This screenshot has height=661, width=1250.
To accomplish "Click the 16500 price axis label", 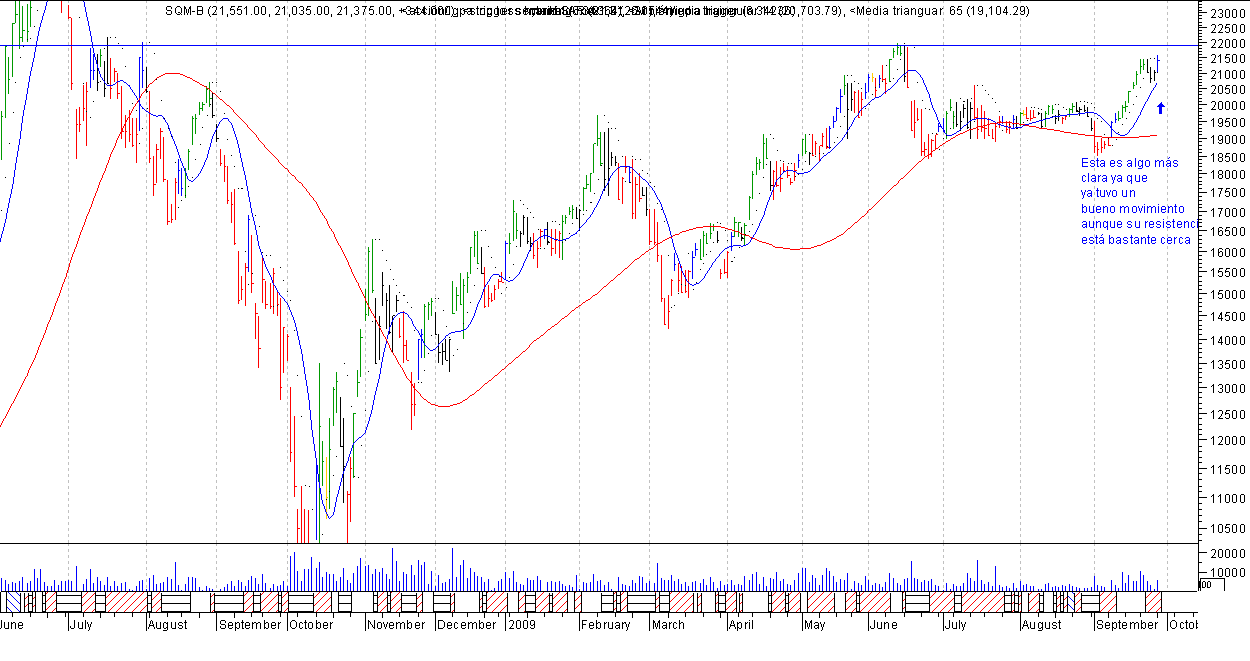I will (x=1226, y=232).
